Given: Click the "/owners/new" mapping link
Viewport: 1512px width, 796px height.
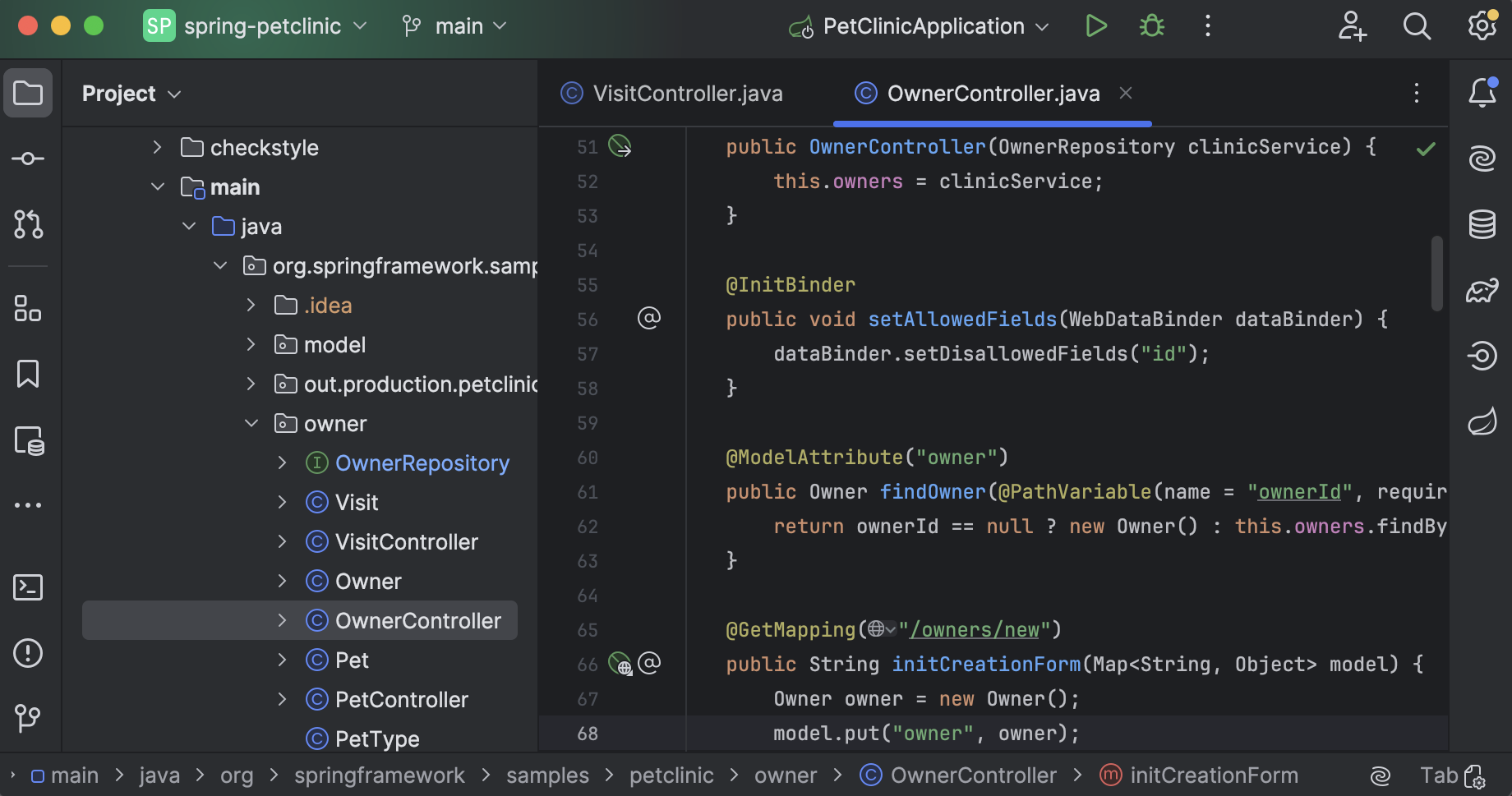Looking at the screenshot, I should pos(975,629).
